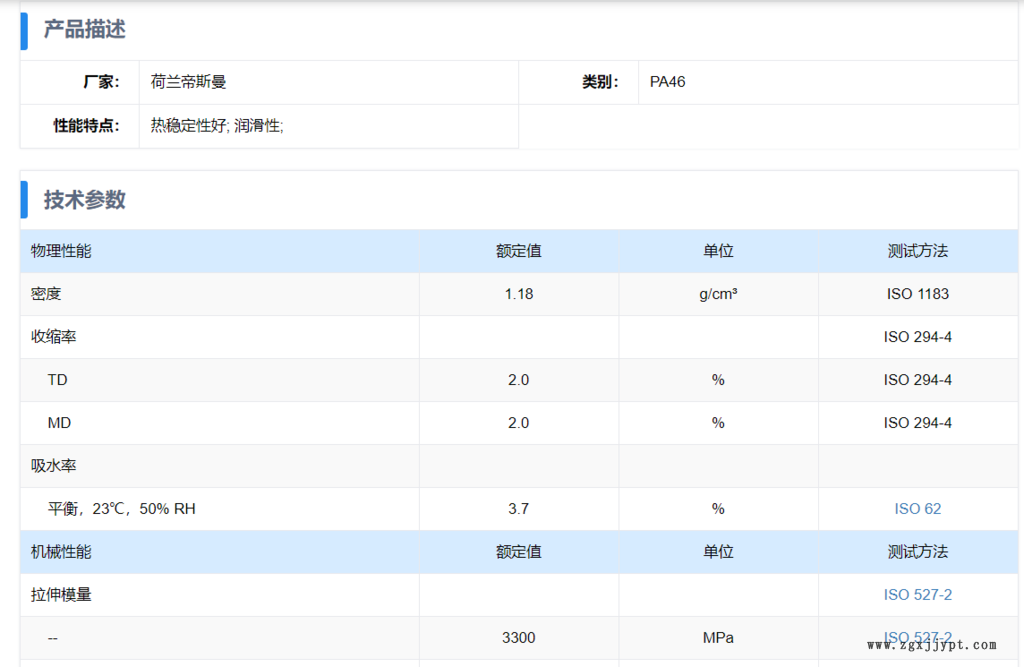Select the PA46 category value

click(667, 82)
